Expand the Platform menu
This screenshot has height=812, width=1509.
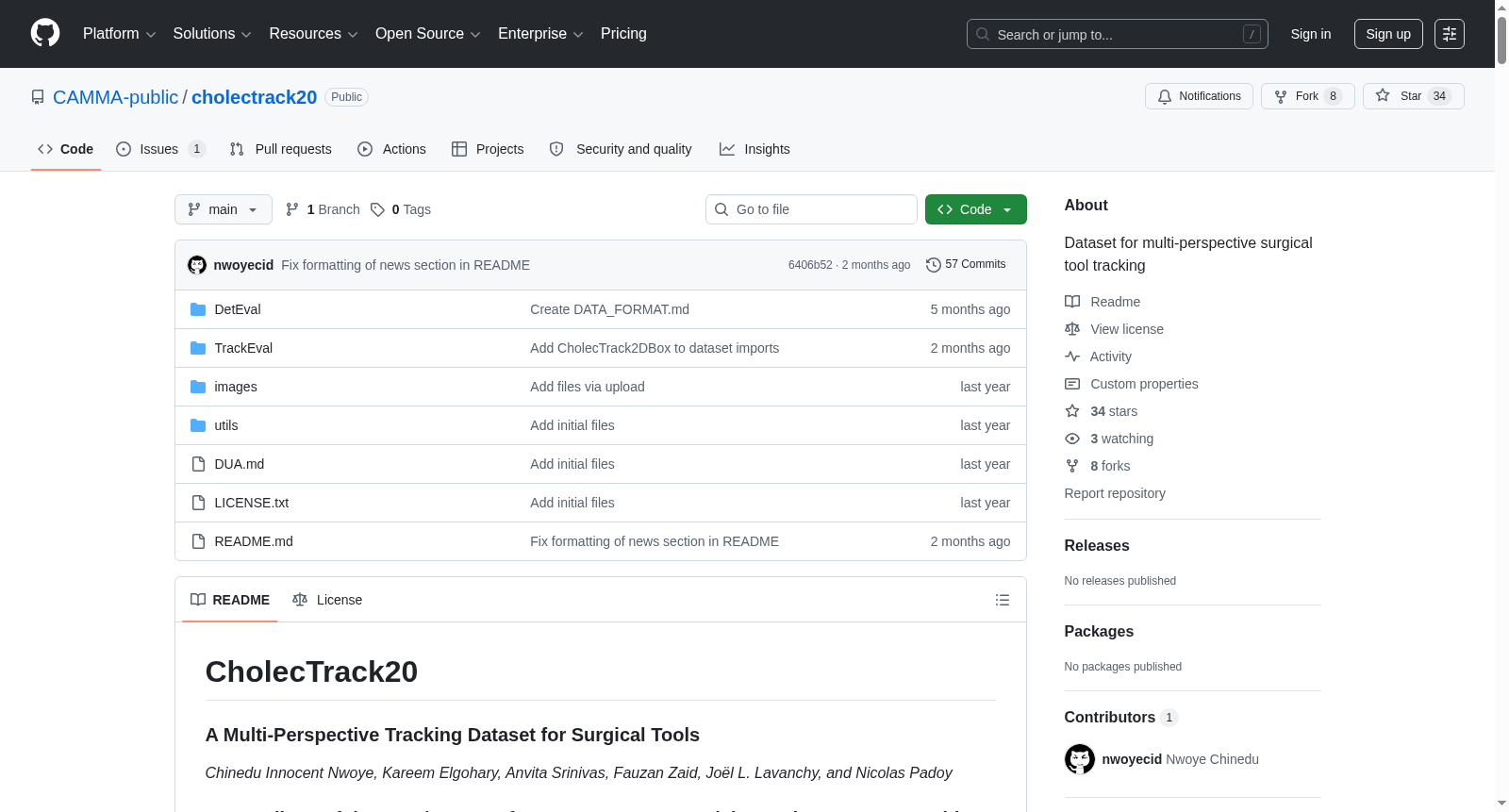coord(120,34)
